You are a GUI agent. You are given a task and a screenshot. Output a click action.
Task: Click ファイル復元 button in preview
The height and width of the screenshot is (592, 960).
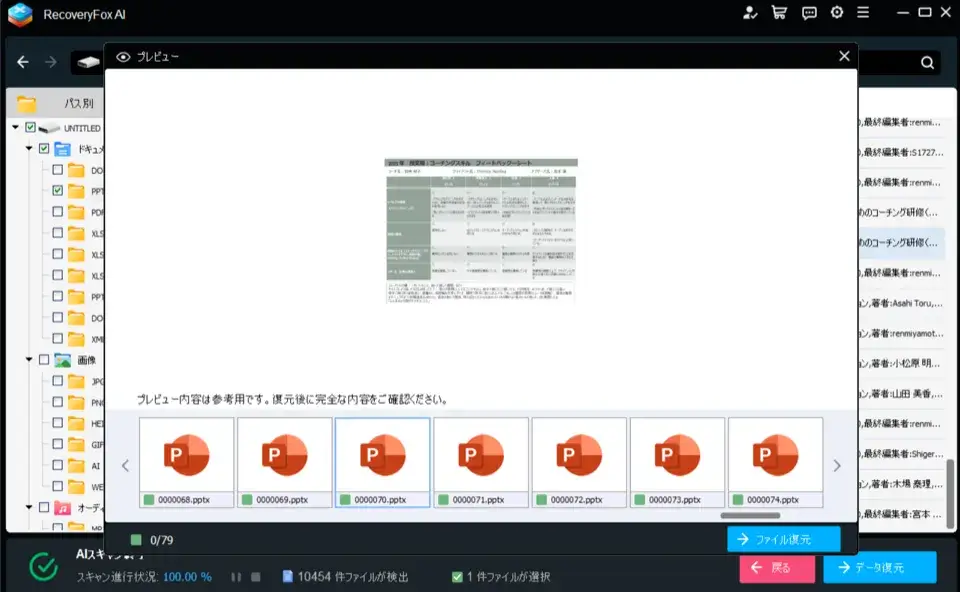coord(784,539)
